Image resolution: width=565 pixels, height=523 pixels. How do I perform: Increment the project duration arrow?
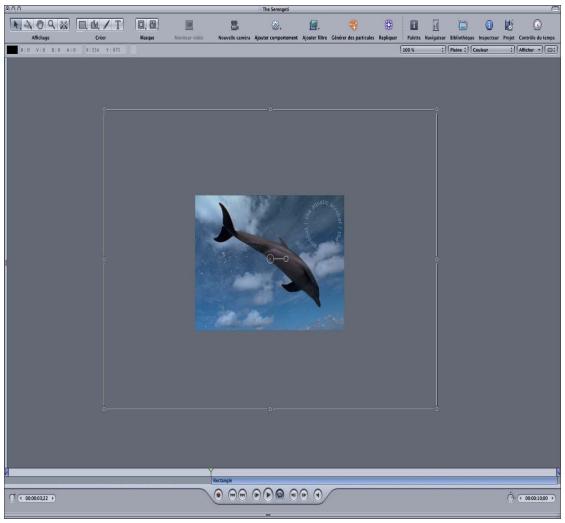552,498
